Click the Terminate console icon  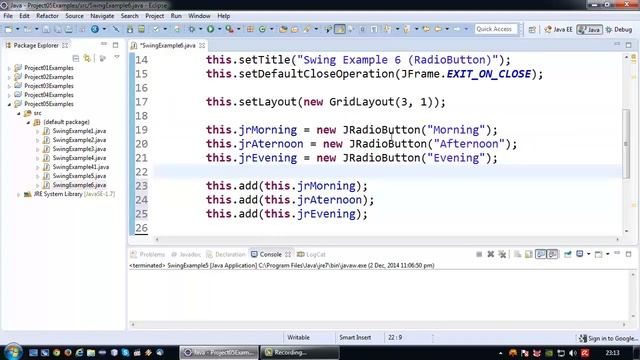click(x=479, y=254)
